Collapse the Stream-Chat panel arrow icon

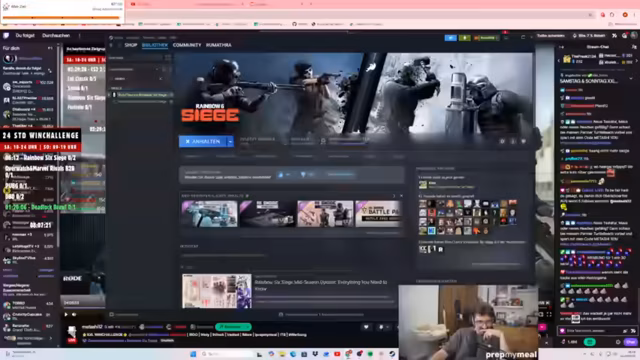click(561, 47)
